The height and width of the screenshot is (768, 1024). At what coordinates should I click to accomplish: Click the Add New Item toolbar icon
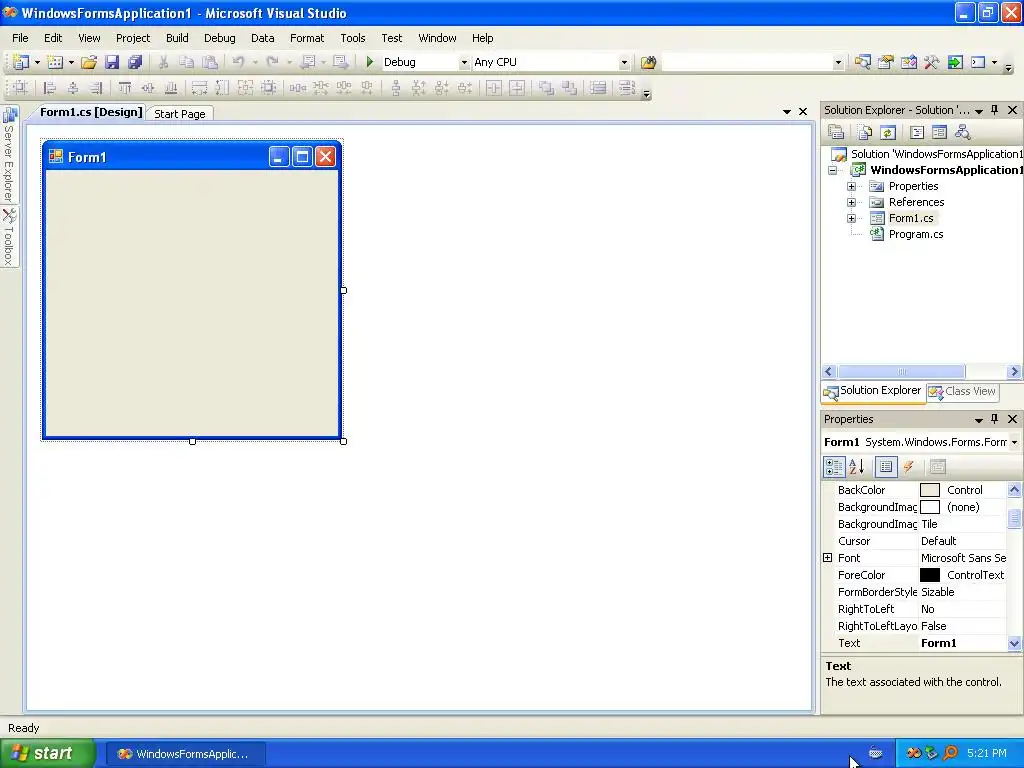point(56,62)
